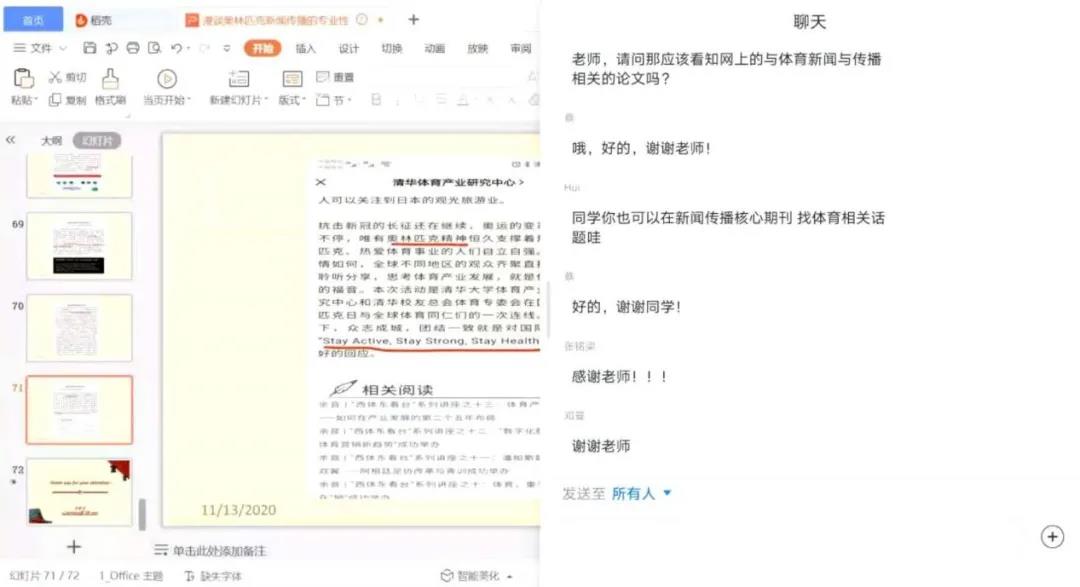Start slideshow from current slide (当页开始)

click(x=167, y=79)
